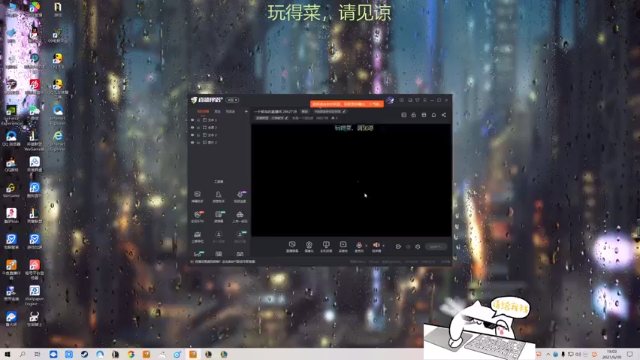Toggle the red microphone in the bottom toolbar
The width and height of the screenshot is (640, 360).
[359, 246]
